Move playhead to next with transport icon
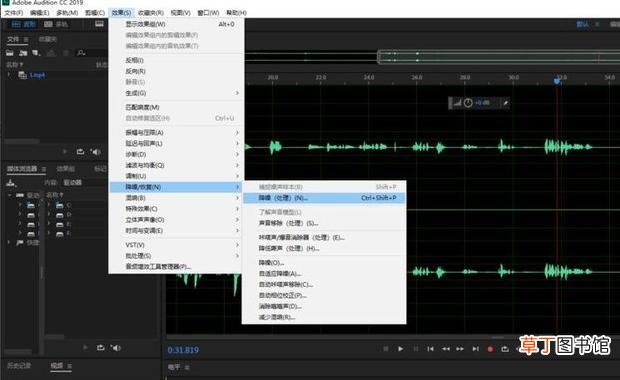 point(475,349)
